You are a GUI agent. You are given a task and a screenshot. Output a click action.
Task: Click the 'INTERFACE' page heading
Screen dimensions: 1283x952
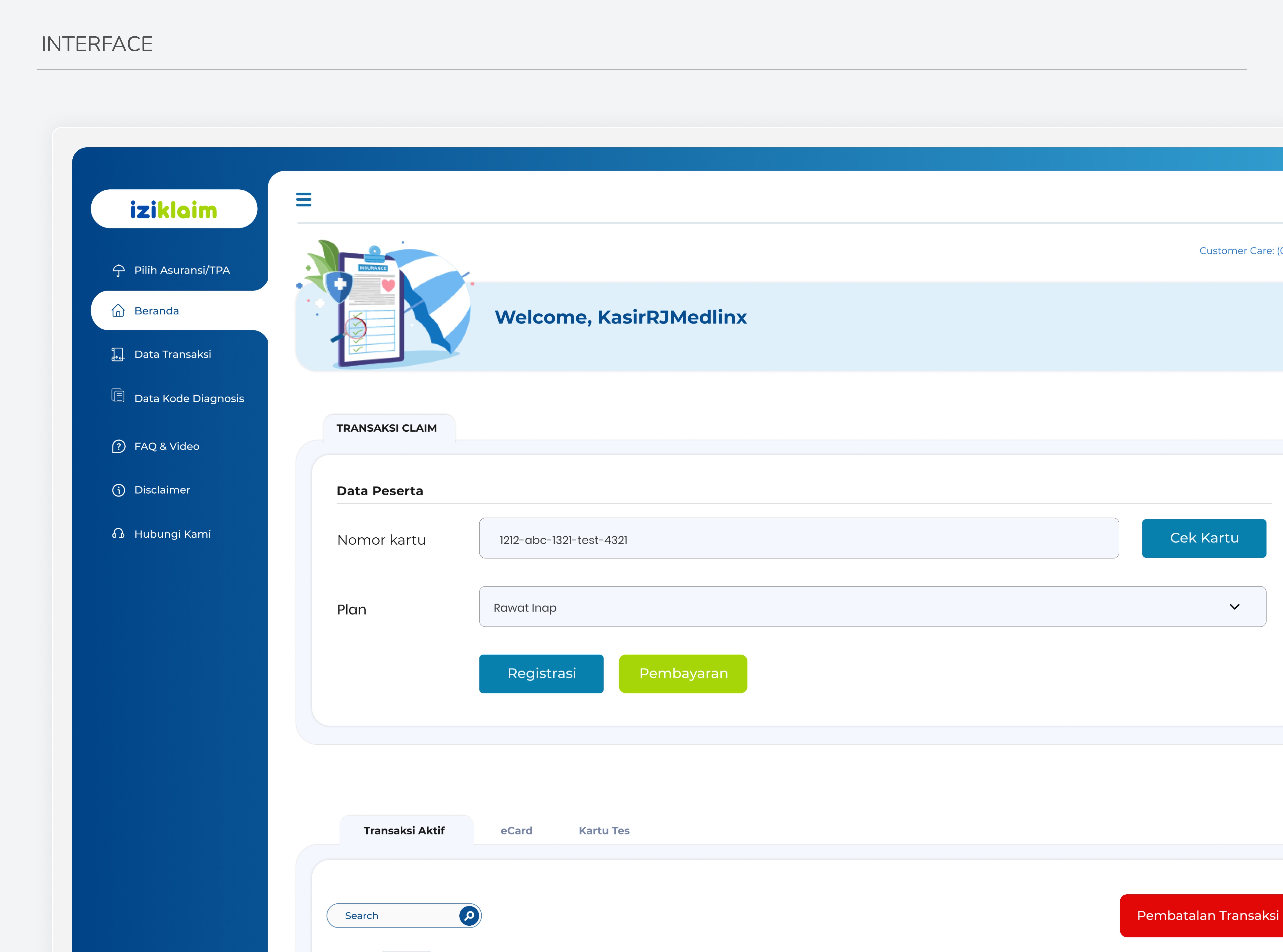point(97,44)
